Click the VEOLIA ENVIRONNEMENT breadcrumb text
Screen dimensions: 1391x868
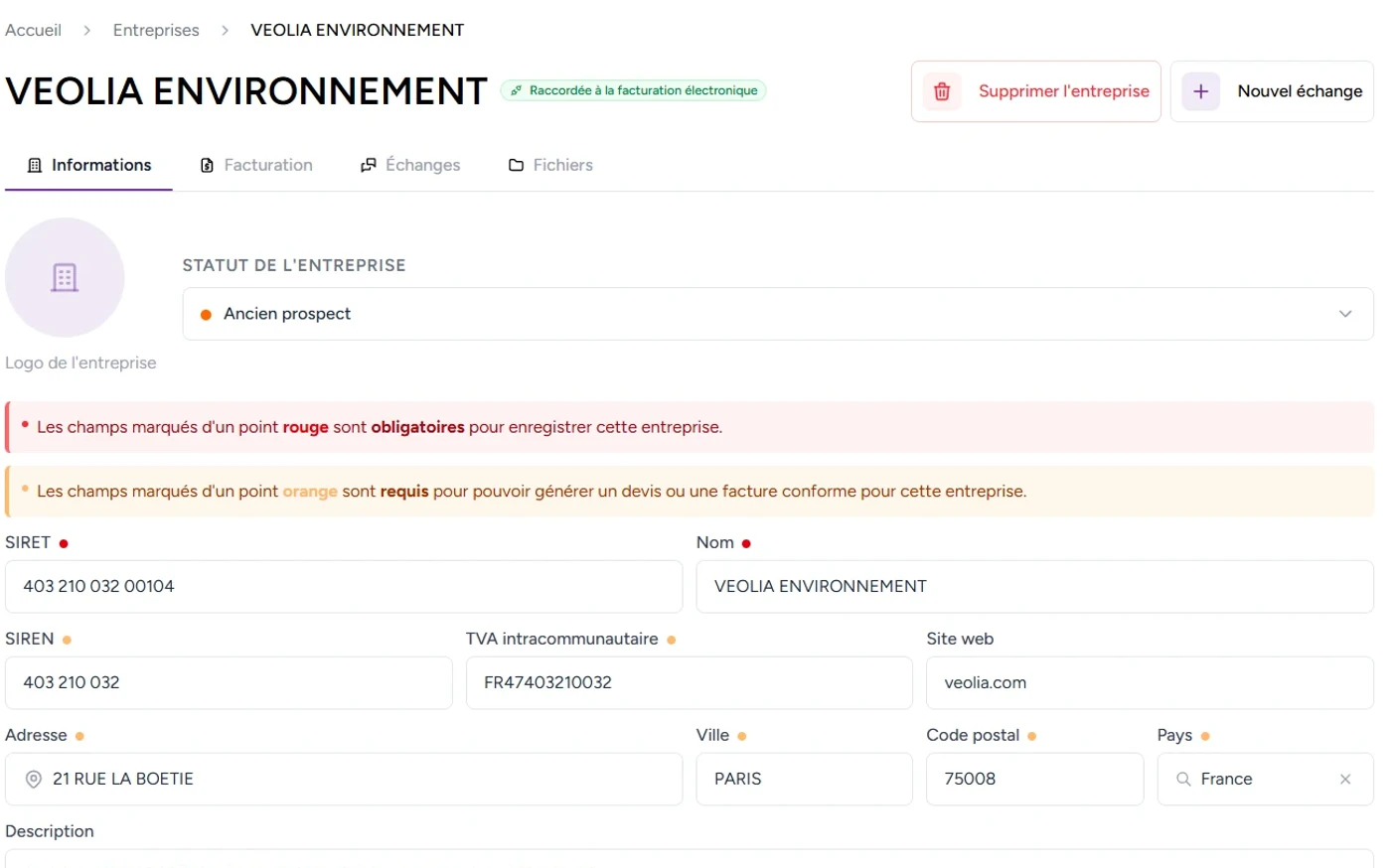(358, 30)
